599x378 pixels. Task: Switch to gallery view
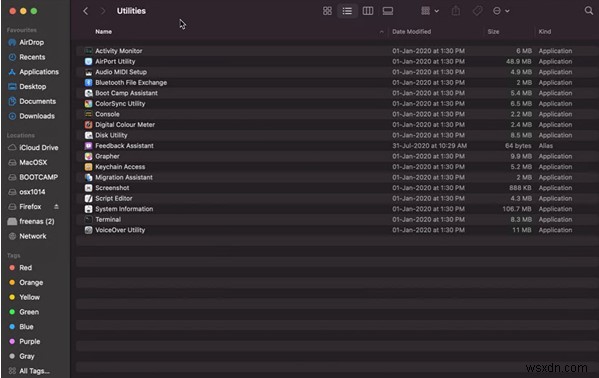[x=388, y=11]
